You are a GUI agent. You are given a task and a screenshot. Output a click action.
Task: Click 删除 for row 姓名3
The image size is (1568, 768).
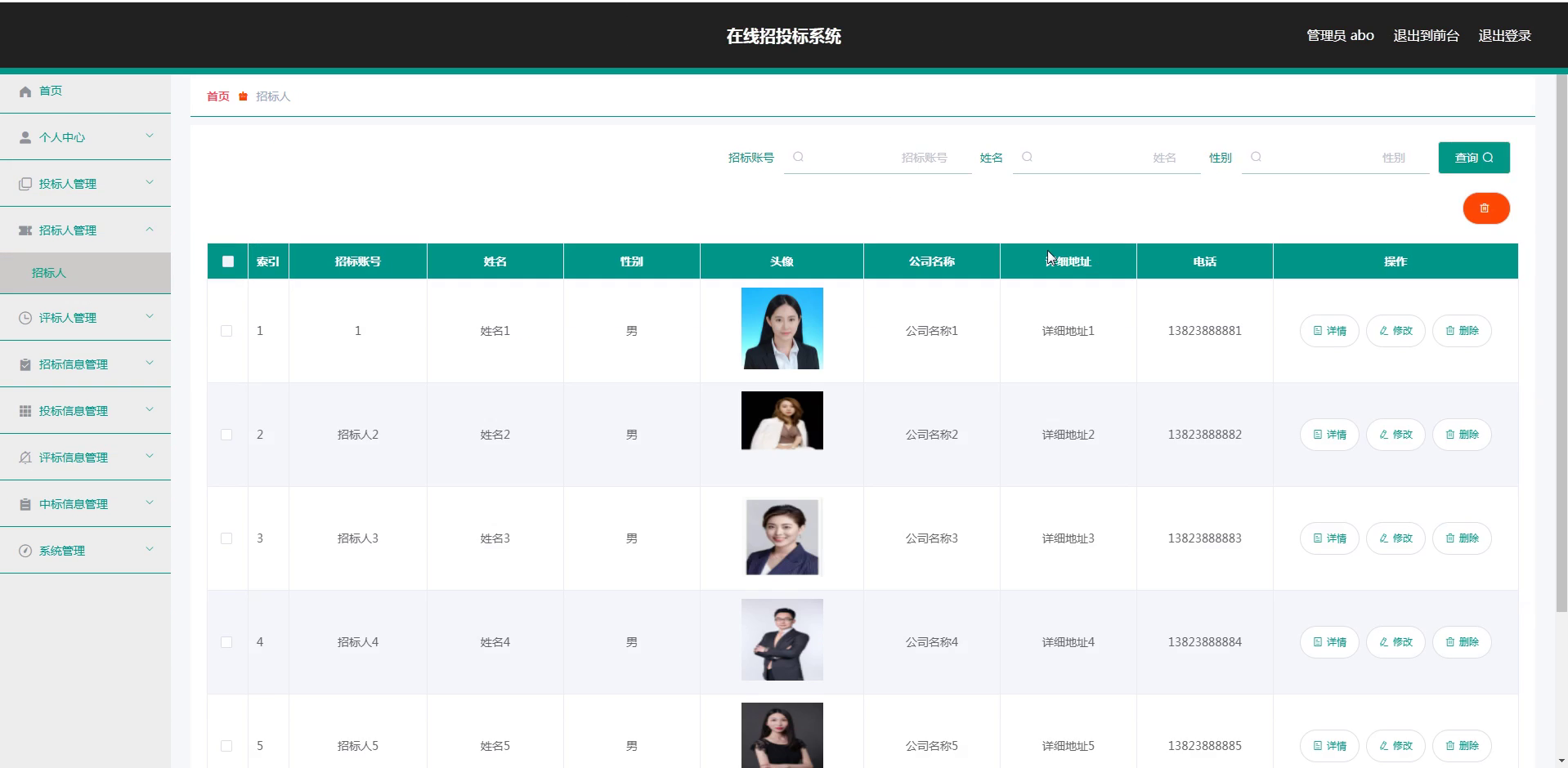pyautogui.click(x=1462, y=538)
